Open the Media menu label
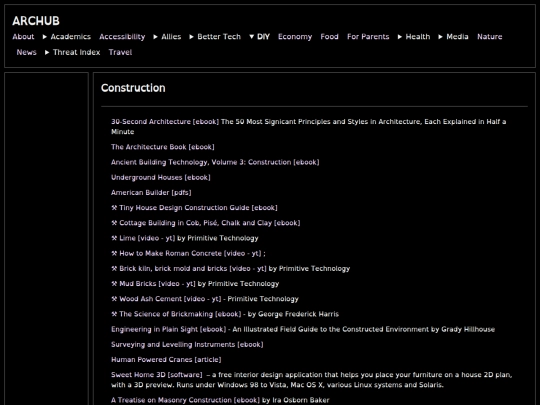Screen dimensions: 540x405 click(457, 37)
